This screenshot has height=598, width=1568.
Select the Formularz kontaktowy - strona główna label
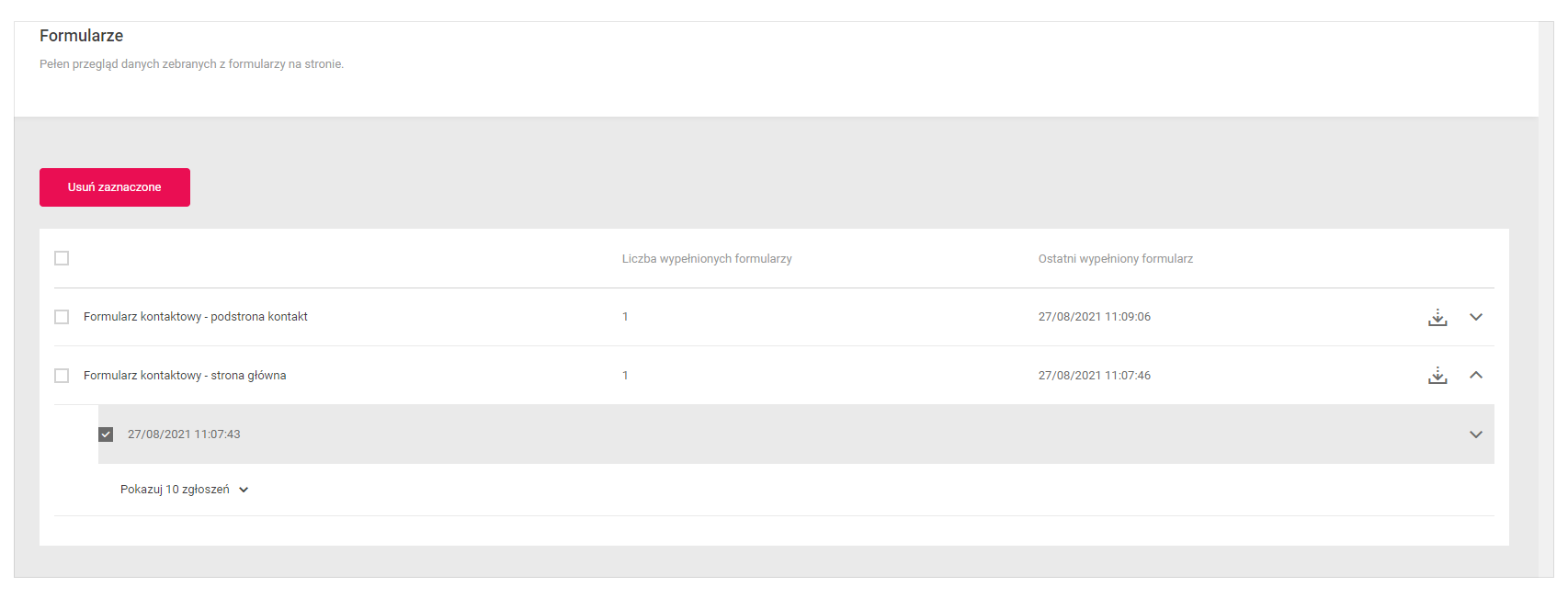tap(185, 376)
